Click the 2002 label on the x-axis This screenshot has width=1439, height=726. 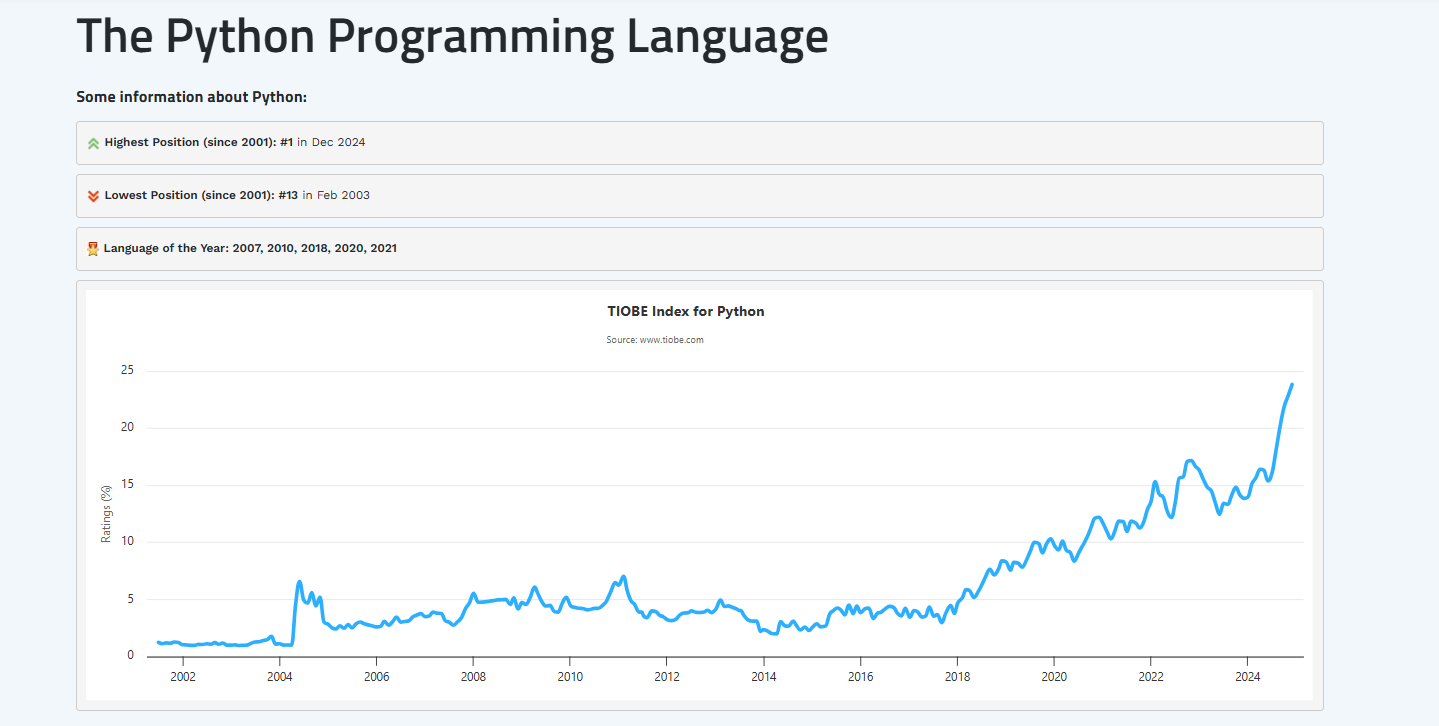click(182, 676)
